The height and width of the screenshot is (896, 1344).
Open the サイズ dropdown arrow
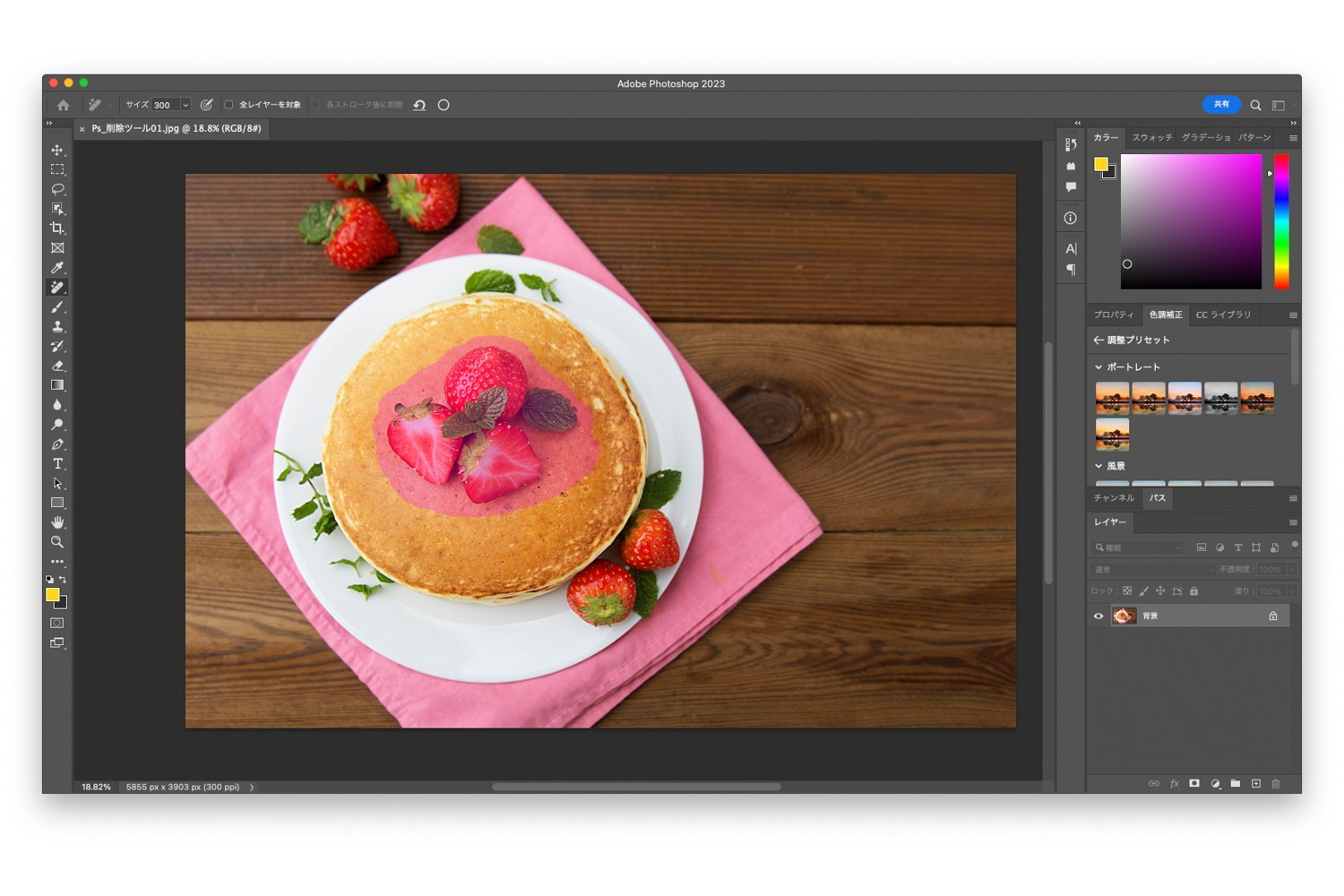click(185, 105)
